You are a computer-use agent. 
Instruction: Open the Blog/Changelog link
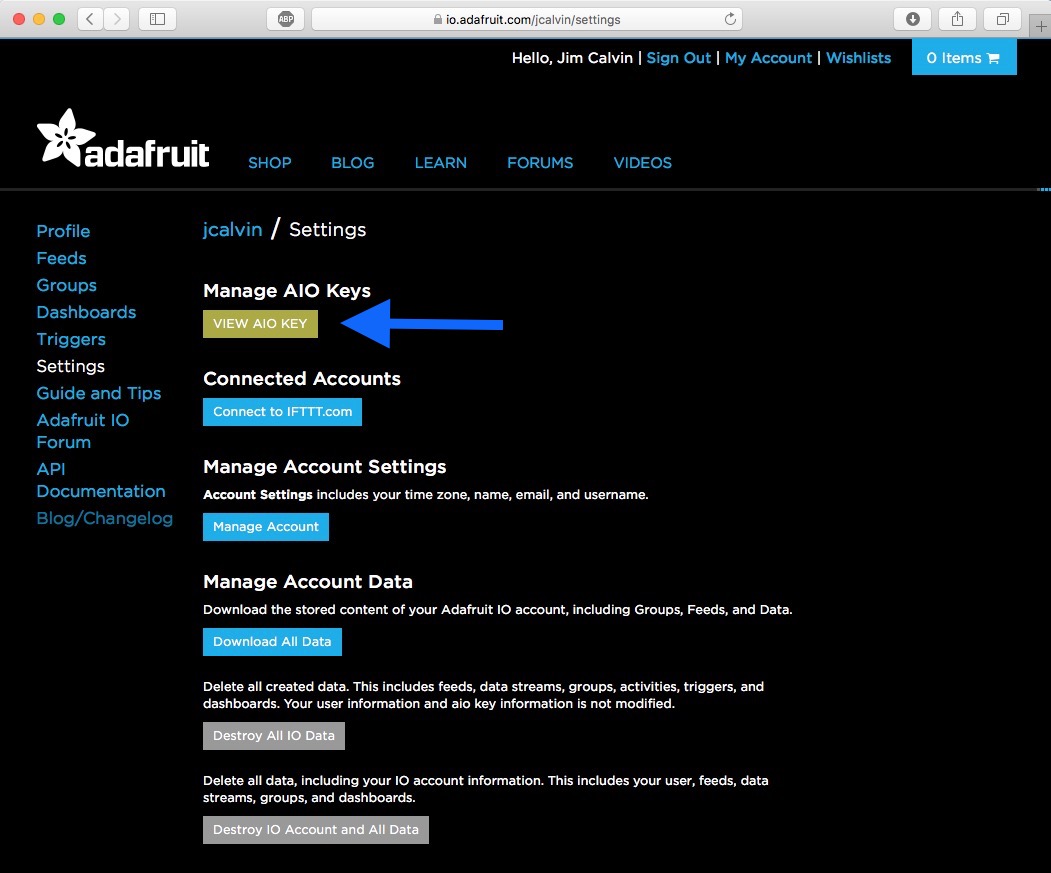pos(105,518)
